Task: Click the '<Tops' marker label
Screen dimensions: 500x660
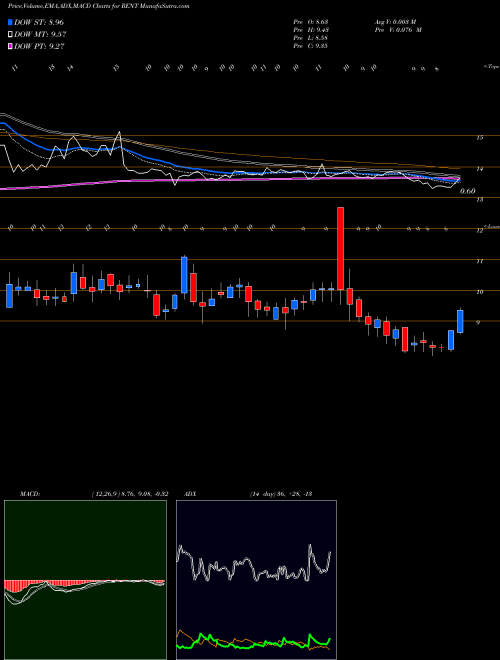Action: (492, 67)
